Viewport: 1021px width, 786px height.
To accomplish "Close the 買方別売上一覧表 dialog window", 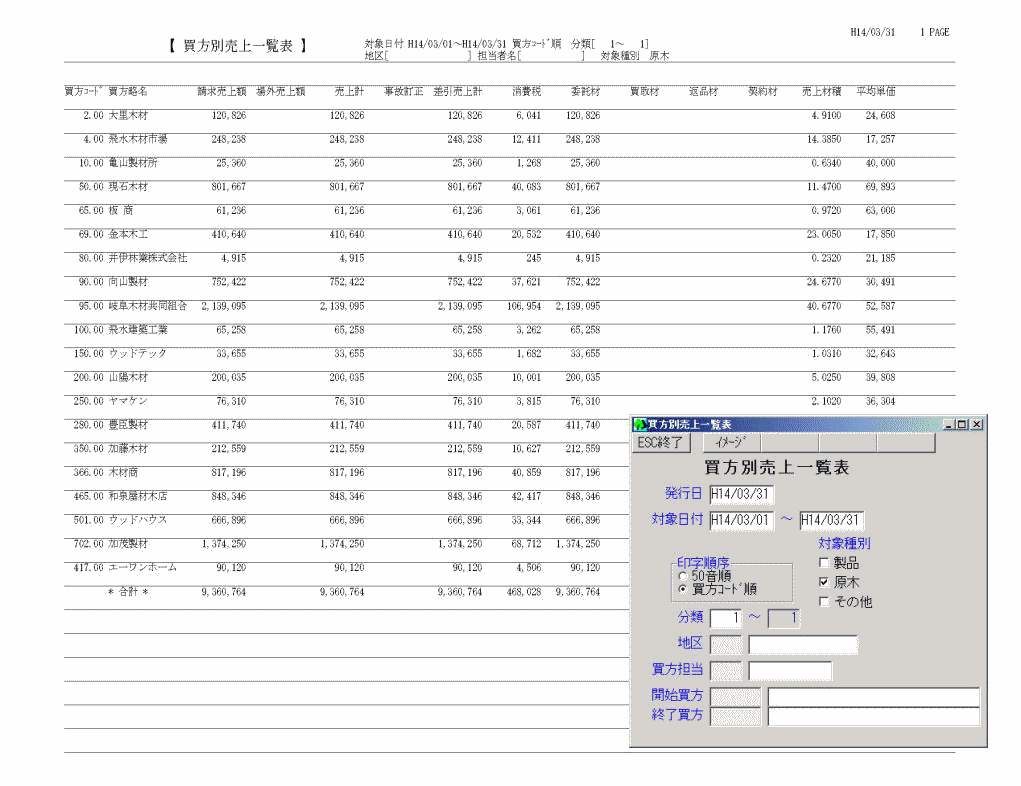I will tap(977, 425).
